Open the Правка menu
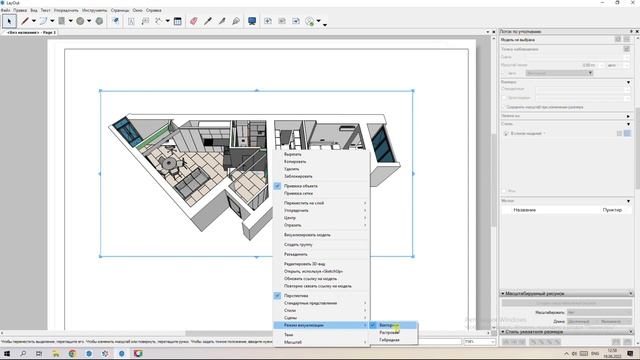 pos(20,10)
